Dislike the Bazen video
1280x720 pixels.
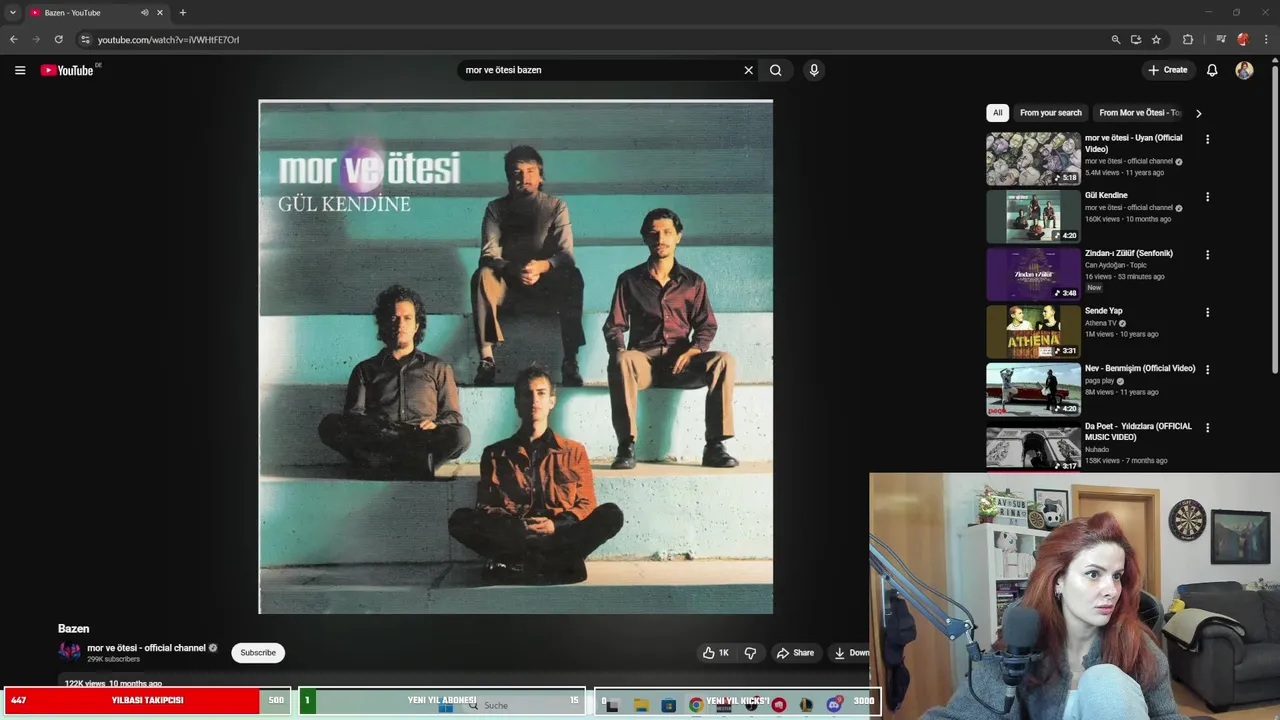(x=750, y=653)
